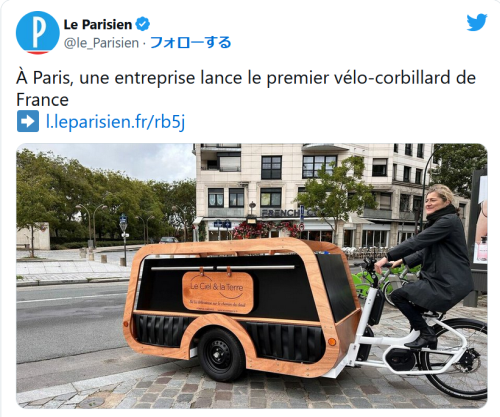Click the word France in tweet
Image resolution: width=500 pixels, height=417 pixels.
point(42,100)
